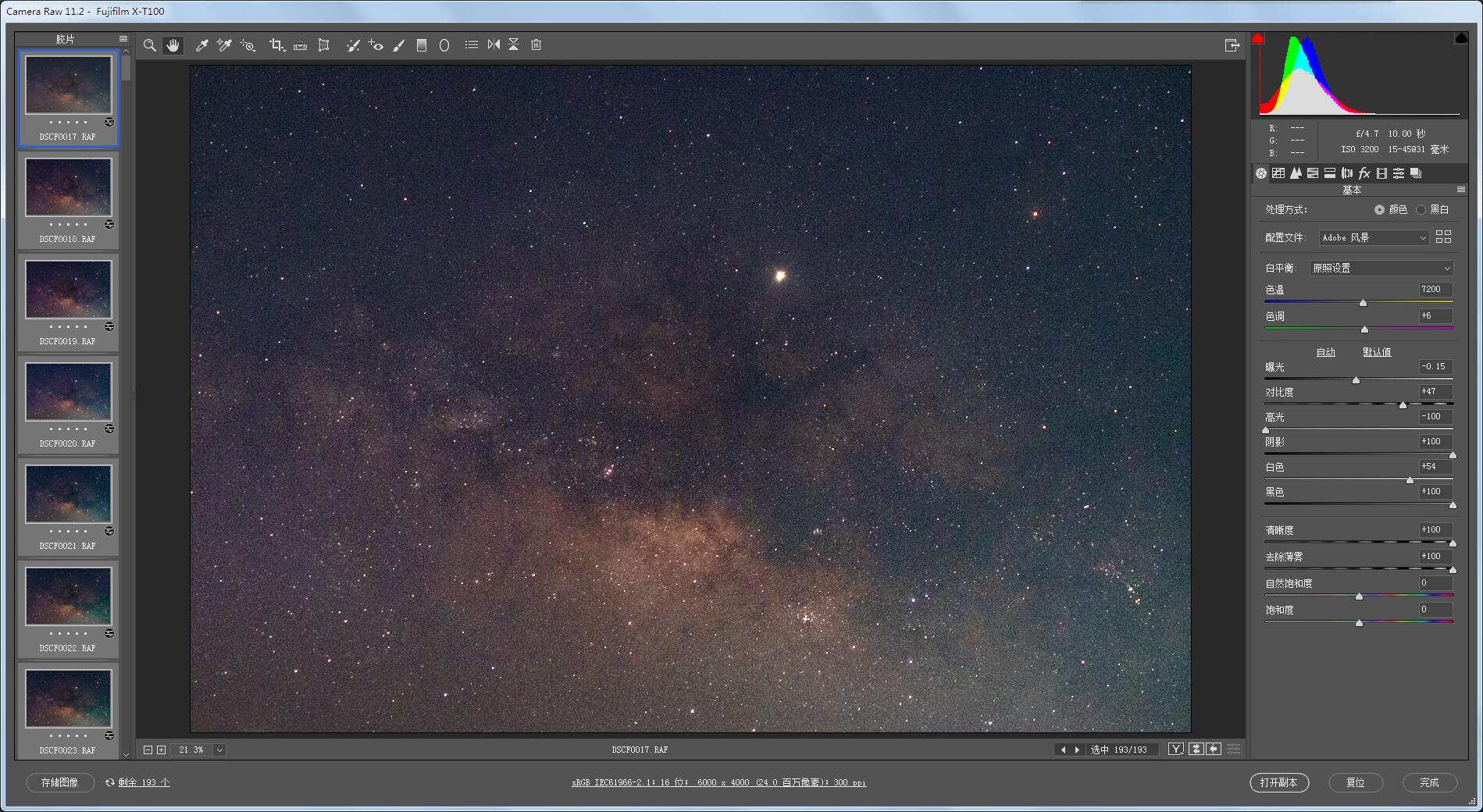Click the 自动 auto tone link
This screenshot has height=812, width=1483.
click(x=1326, y=352)
